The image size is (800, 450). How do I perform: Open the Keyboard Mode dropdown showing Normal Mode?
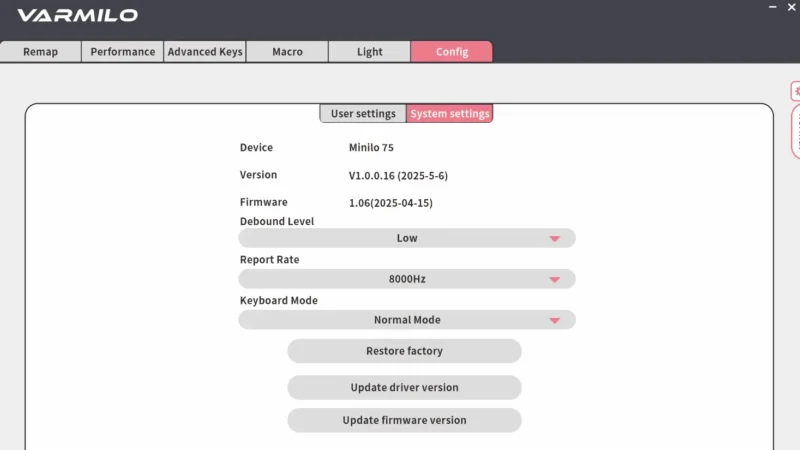(407, 320)
